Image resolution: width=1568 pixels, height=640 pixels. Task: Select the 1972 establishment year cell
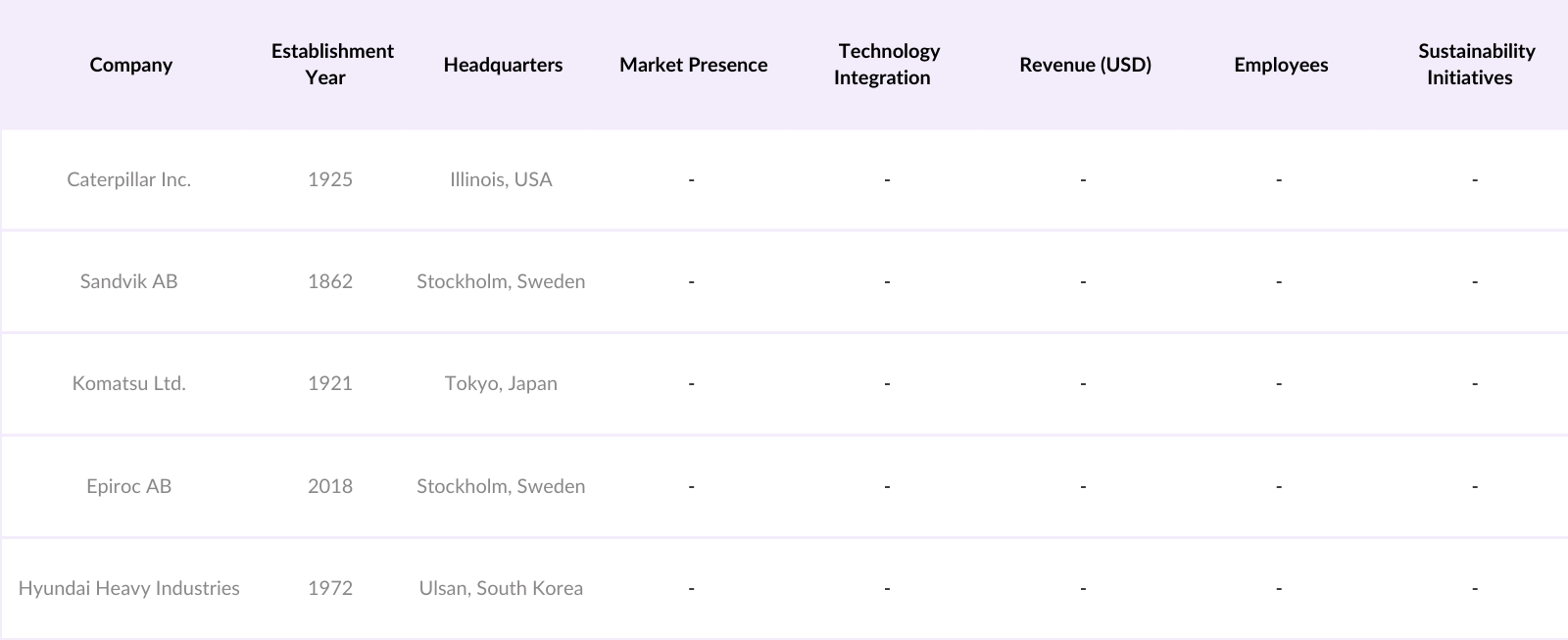point(330,588)
